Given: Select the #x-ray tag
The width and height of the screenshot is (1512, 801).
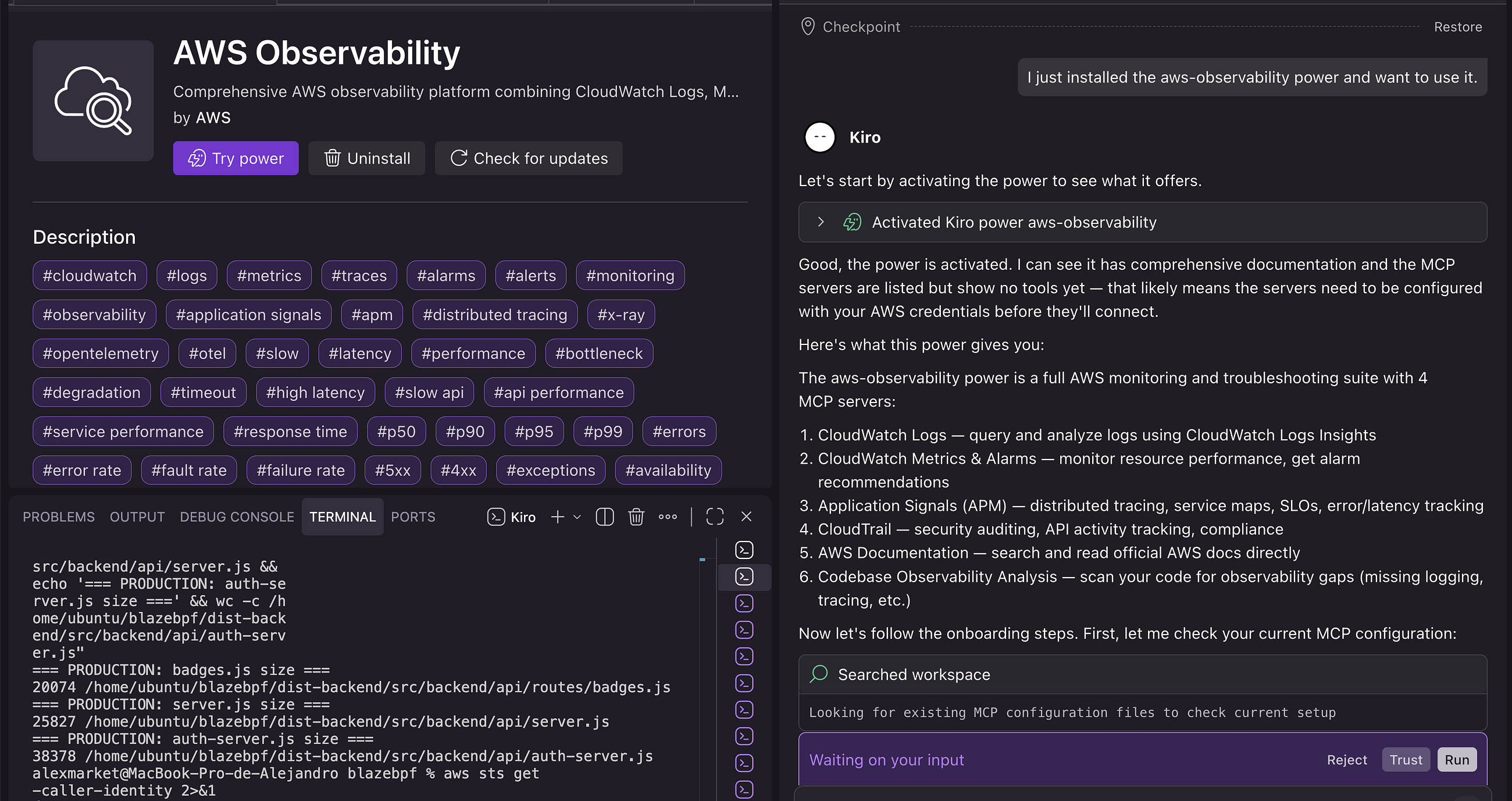Looking at the screenshot, I should pos(621,315).
